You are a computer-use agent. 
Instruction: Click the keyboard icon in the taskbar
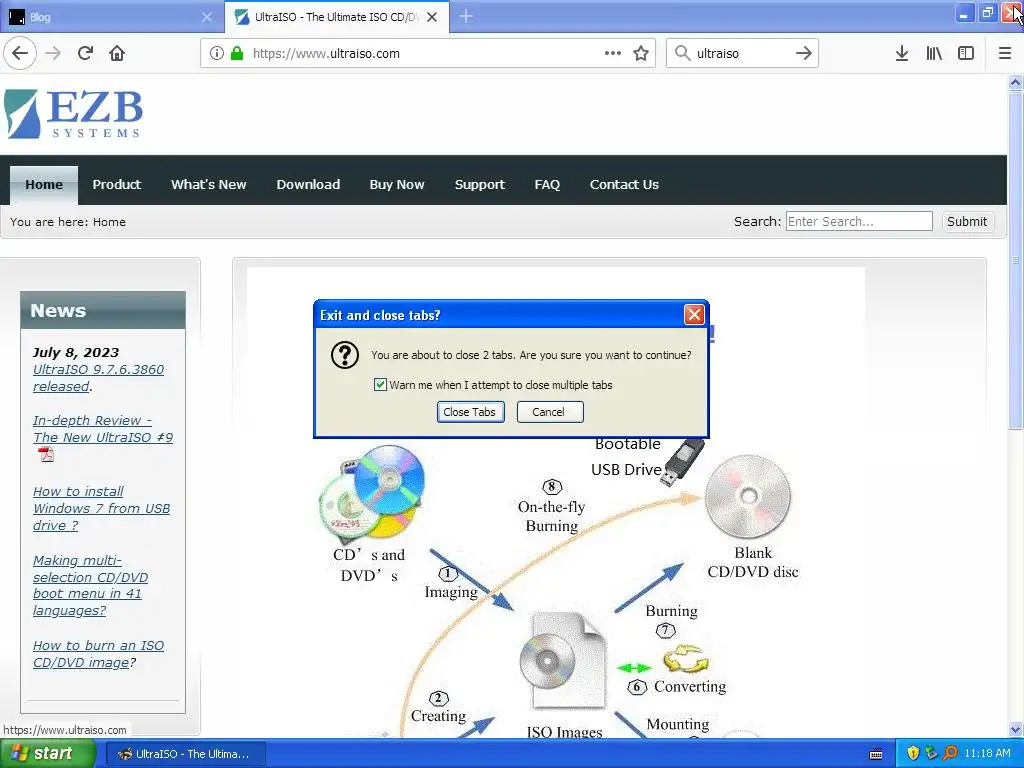click(x=876, y=754)
